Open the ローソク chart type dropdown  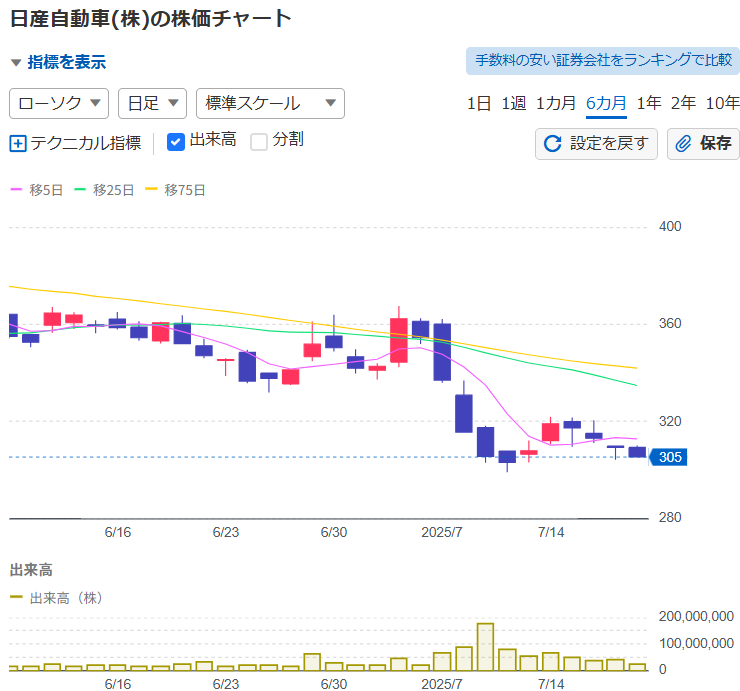59,103
